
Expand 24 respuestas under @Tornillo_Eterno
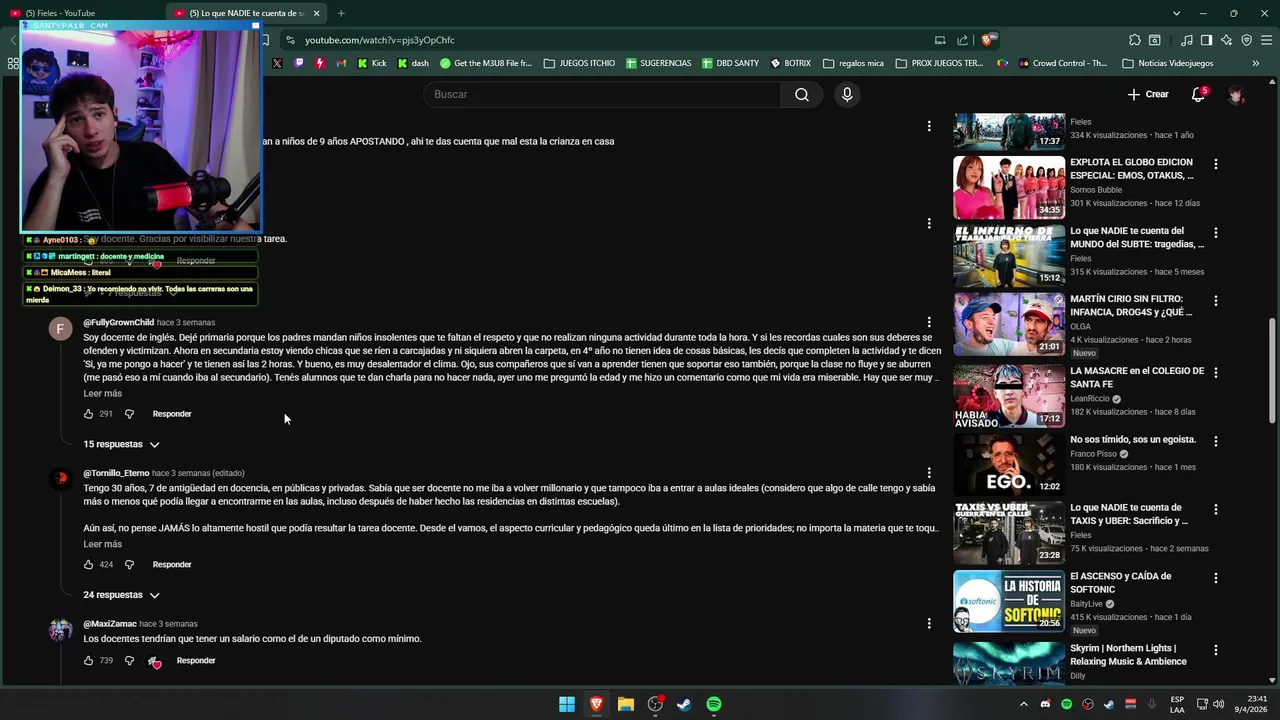click(121, 595)
